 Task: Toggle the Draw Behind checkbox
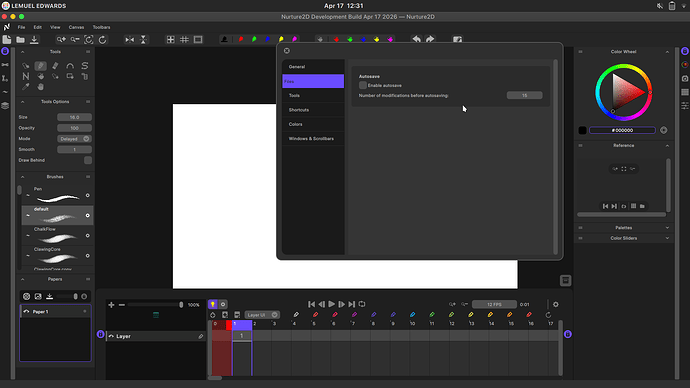tap(88, 160)
